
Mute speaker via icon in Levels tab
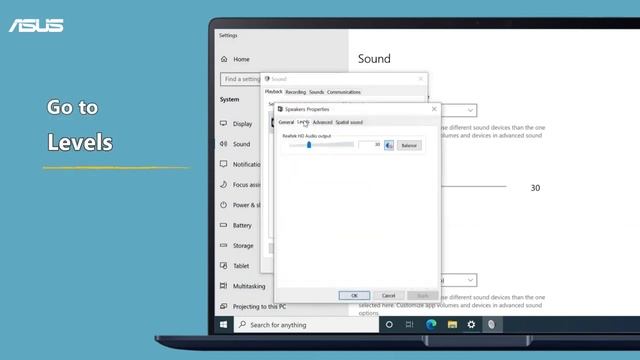click(x=389, y=145)
